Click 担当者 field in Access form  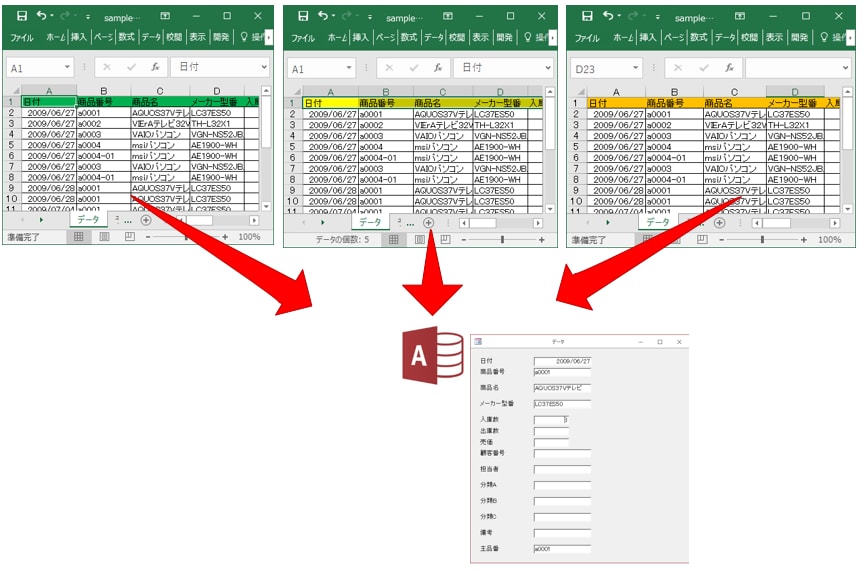tap(562, 469)
